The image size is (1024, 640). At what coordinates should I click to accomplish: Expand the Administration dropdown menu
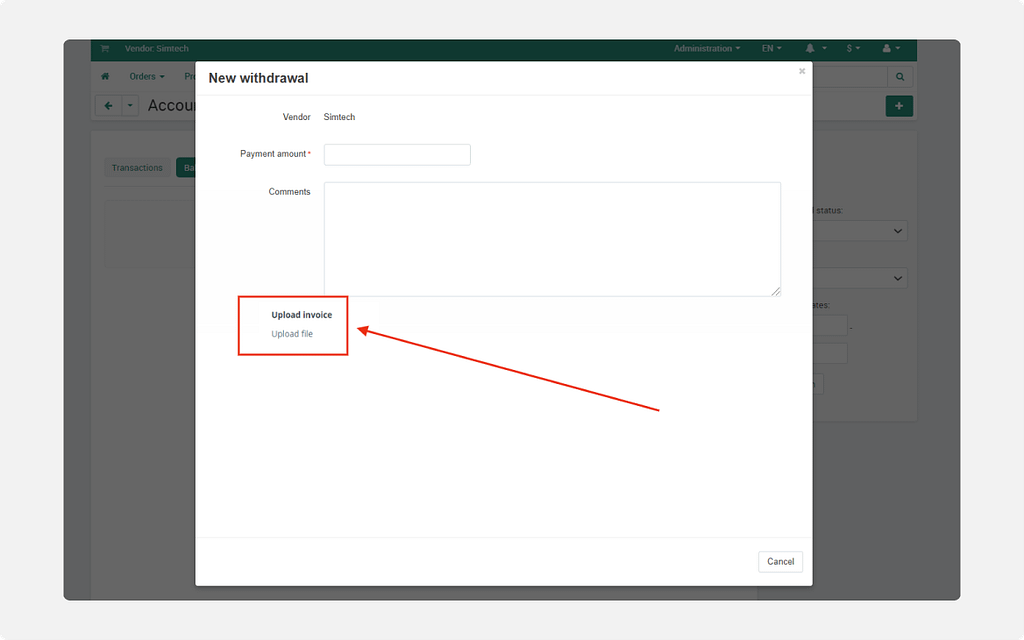[707, 49]
